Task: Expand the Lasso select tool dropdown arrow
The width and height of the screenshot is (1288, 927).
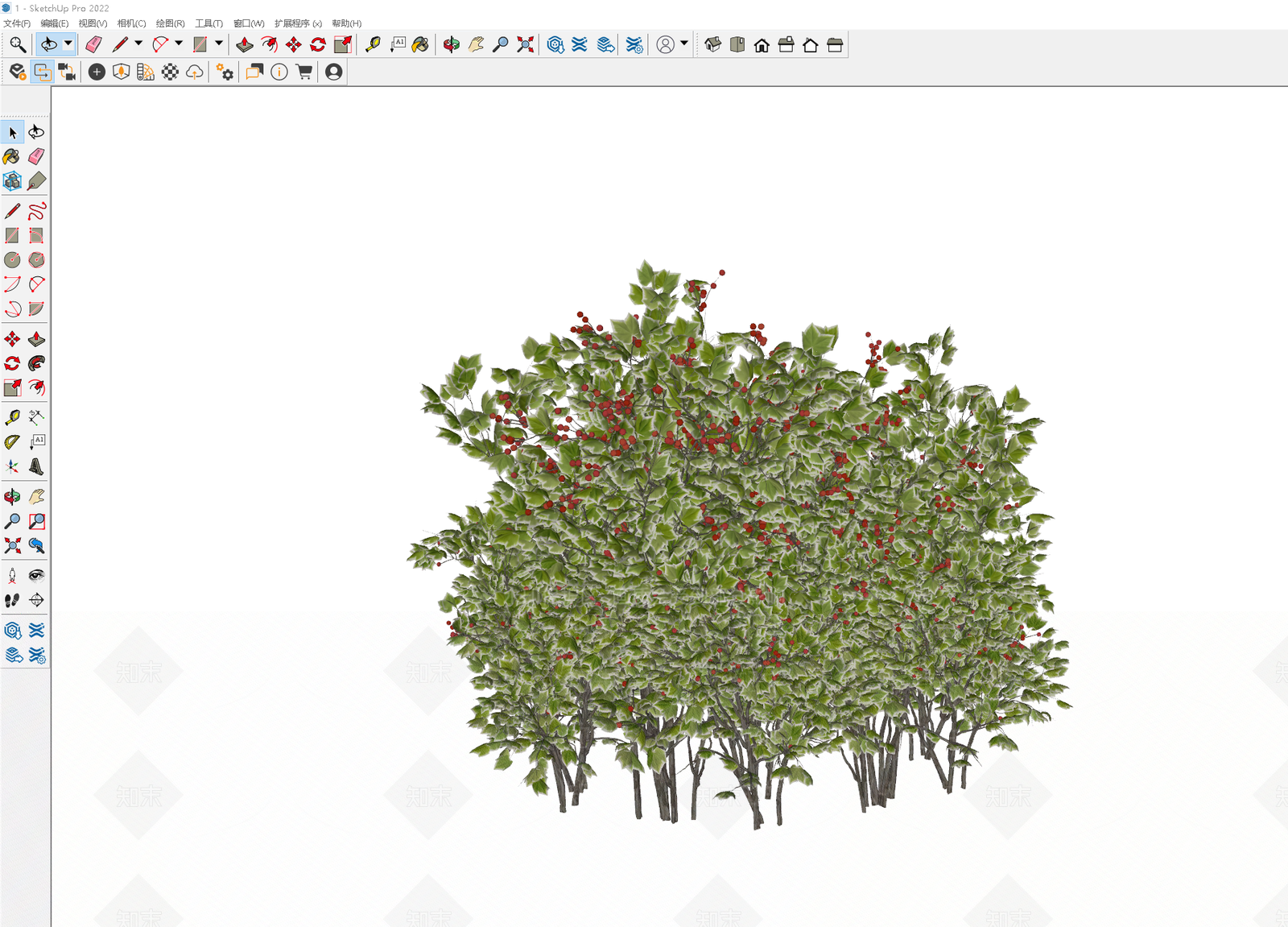Action: pos(68,43)
